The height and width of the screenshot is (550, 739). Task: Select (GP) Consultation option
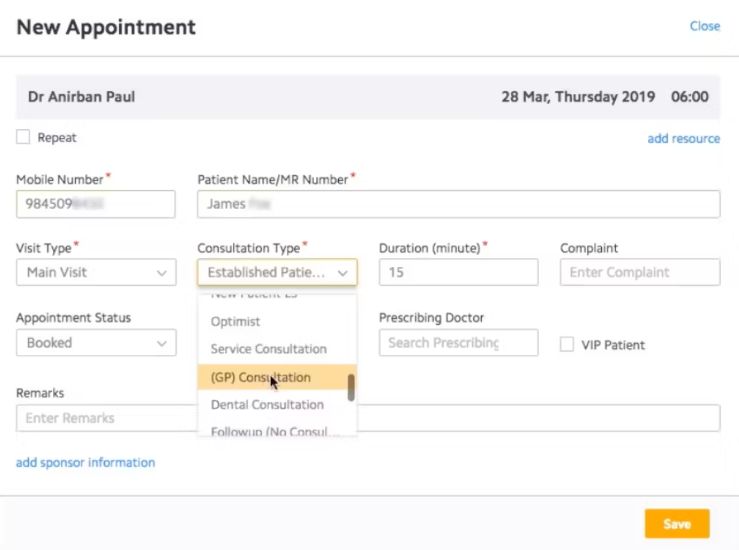pos(260,377)
